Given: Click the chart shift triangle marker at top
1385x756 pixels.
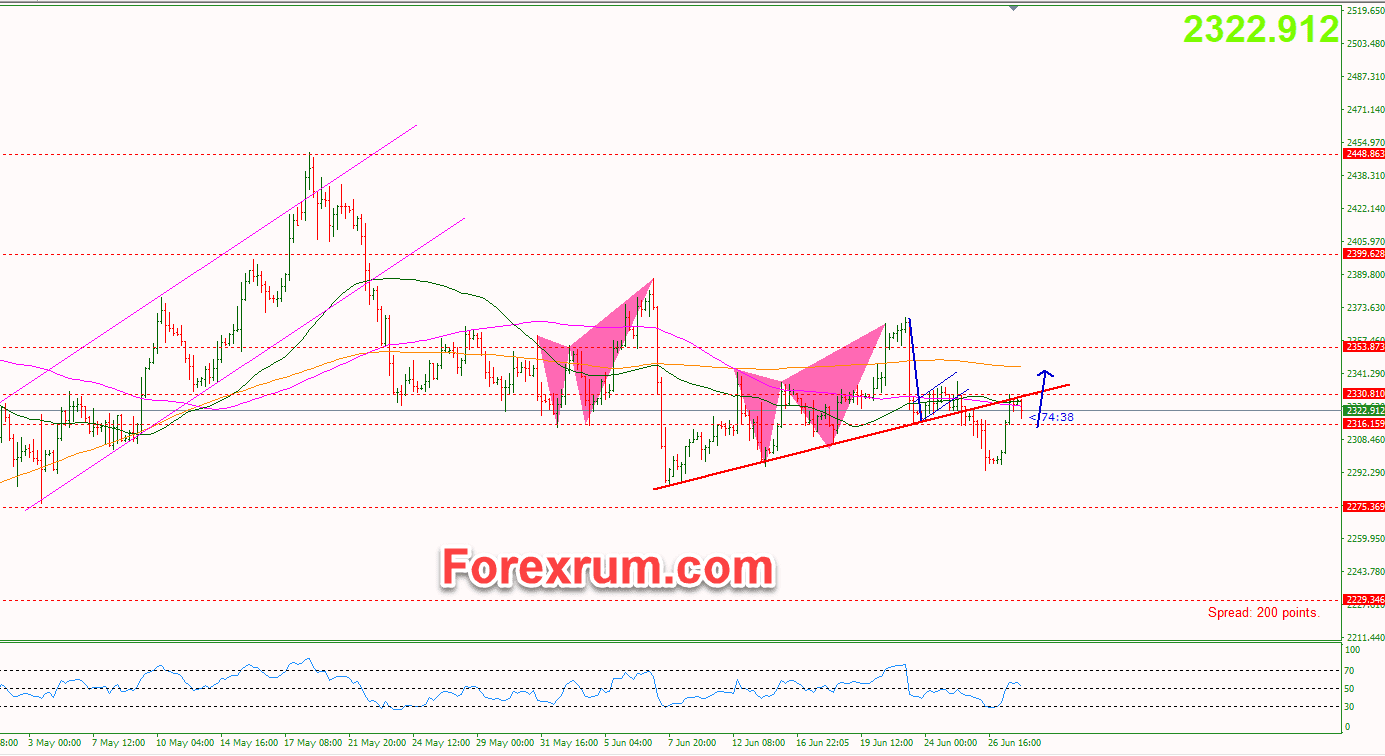Looking at the screenshot, I should 1015,8.
